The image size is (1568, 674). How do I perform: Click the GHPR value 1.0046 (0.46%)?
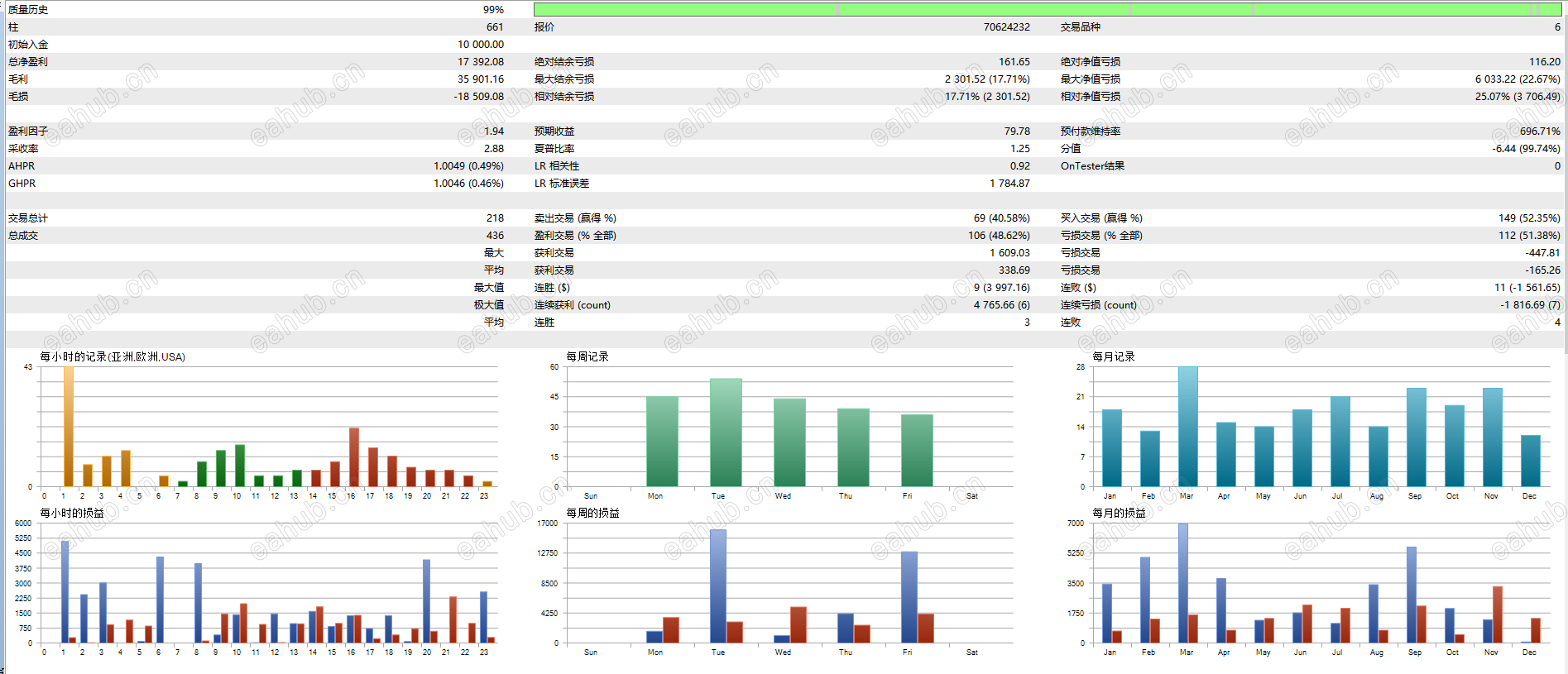click(468, 184)
